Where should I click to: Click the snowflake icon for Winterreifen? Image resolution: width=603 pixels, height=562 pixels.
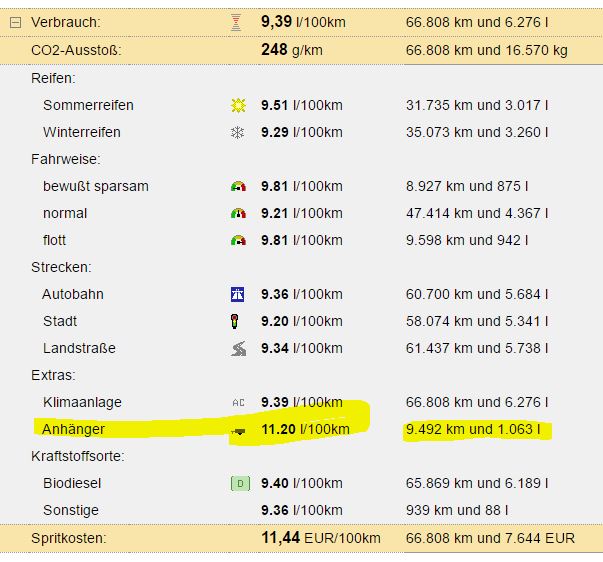(x=237, y=132)
